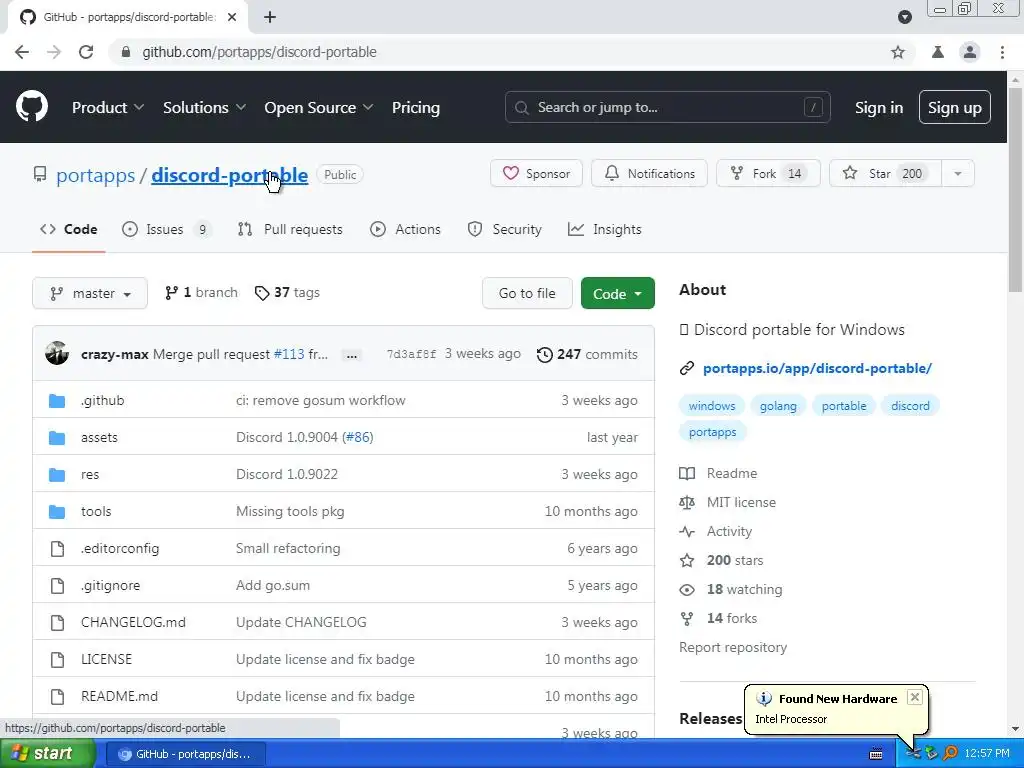Open the Product dropdown menu
Viewport: 1024px width, 768px height.
click(x=108, y=107)
